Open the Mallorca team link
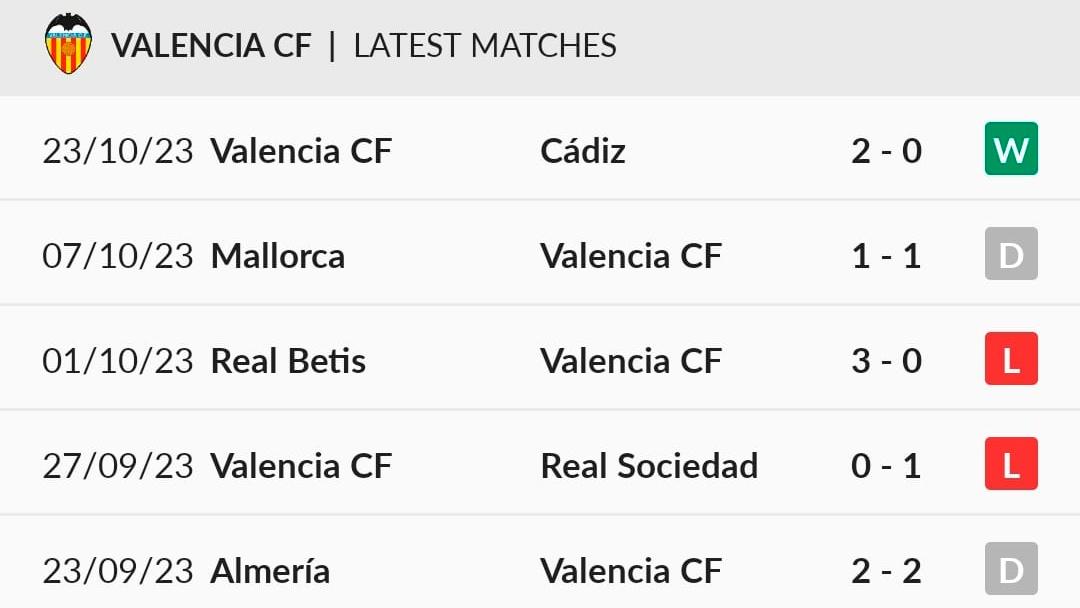 point(278,256)
